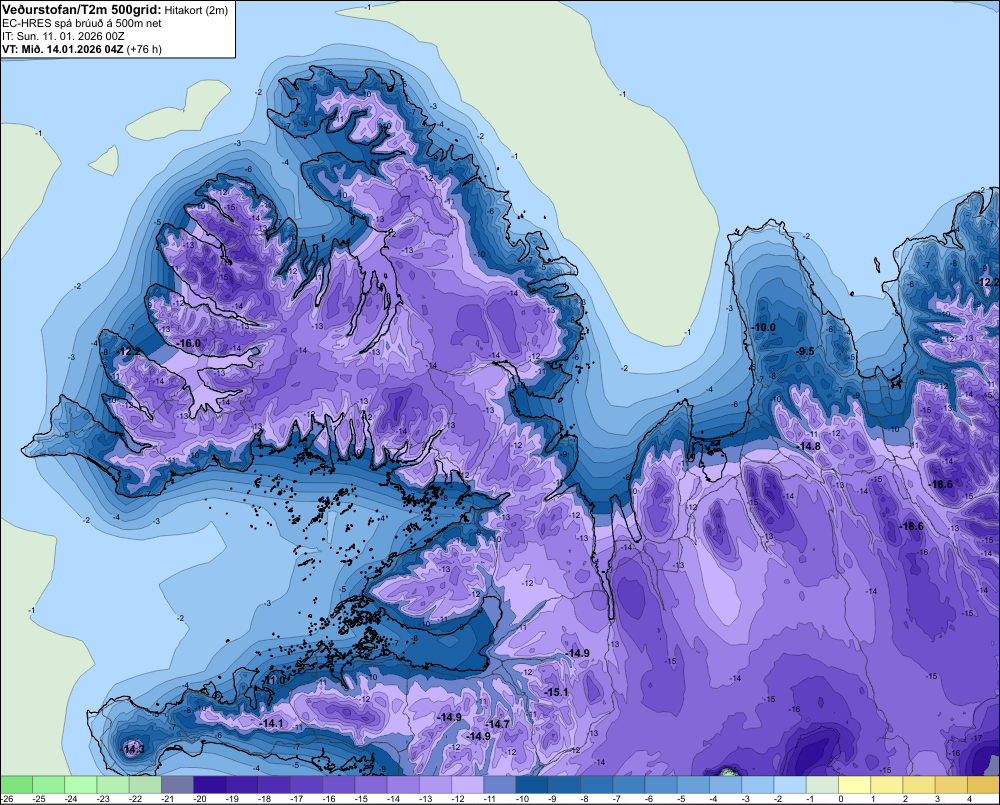Pick the legend swatch labeled 2
1000x805 pixels.
pos(918,784)
